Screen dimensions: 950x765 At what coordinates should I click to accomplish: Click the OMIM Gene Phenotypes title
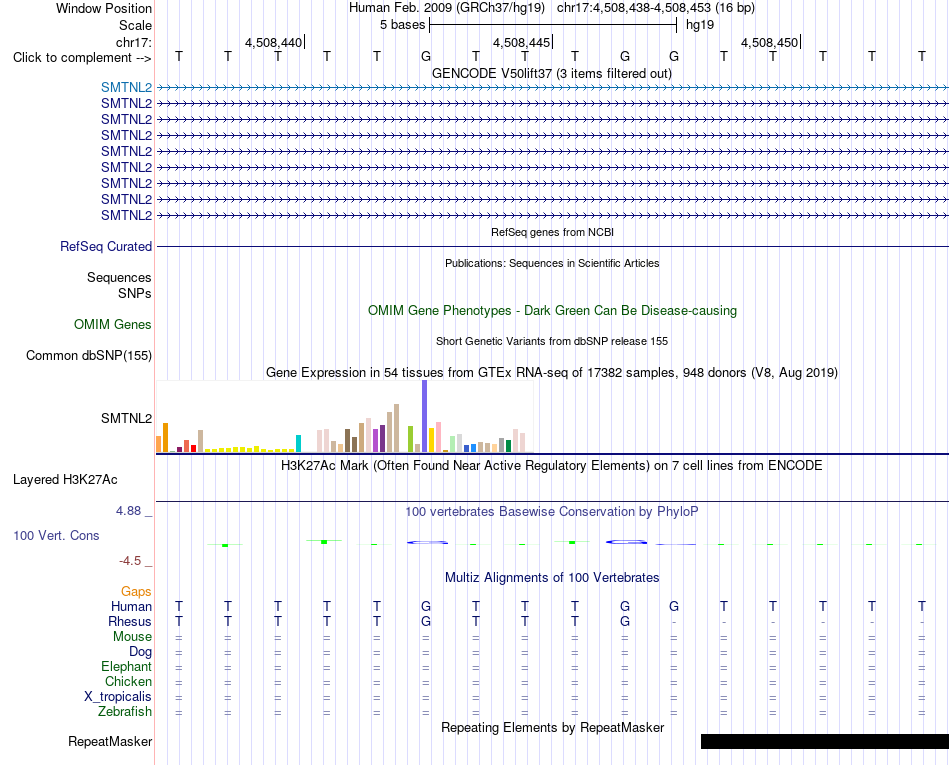pos(553,310)
